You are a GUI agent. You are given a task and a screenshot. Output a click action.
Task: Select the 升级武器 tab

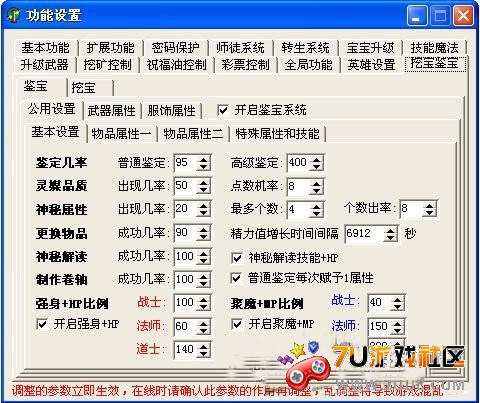pyautogui.click(x=44, y=64)
